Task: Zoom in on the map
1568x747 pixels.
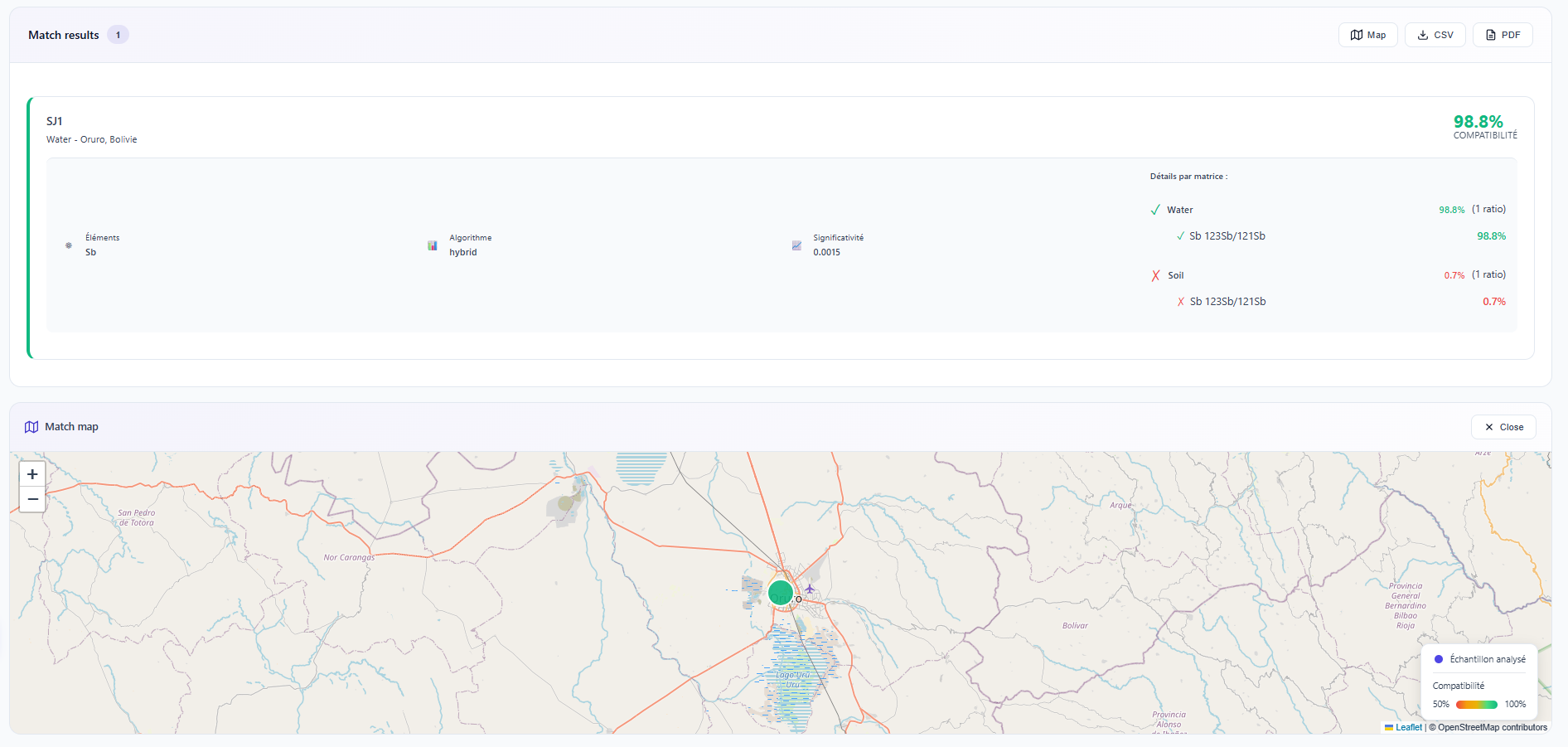Action: (x=32, y=474)
